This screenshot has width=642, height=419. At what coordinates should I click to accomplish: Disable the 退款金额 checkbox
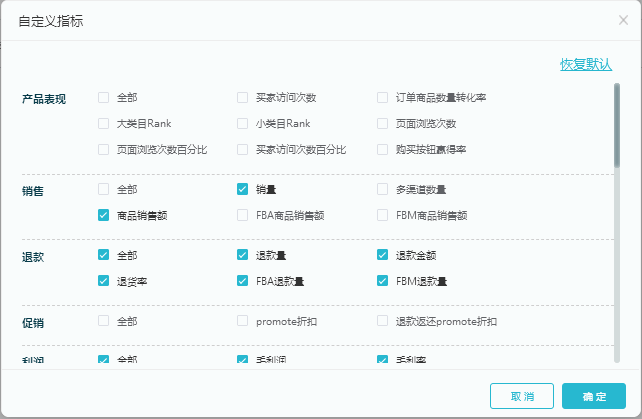(x=382, y=255)
